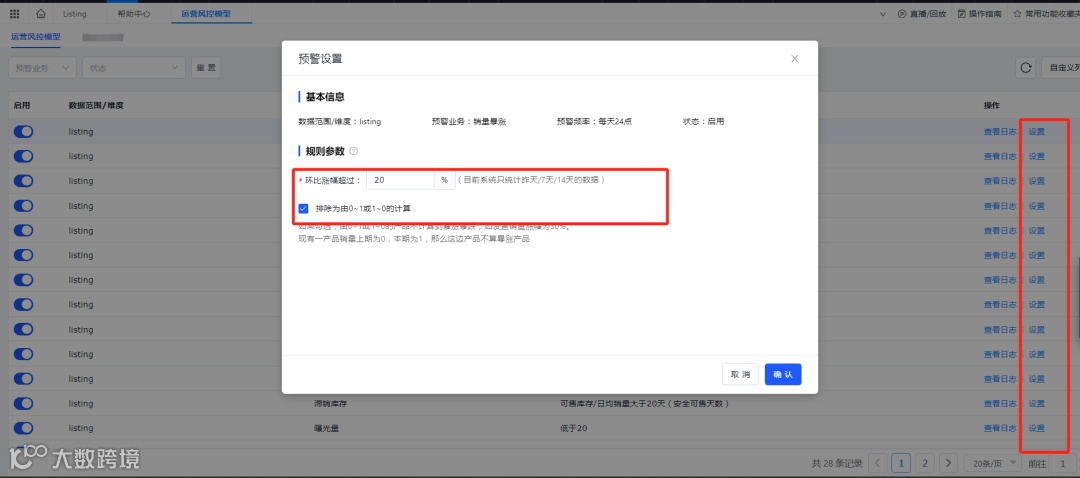Open the 状态 filter dropdown
The image size is (1080, 478).
[x=134, y=67]
